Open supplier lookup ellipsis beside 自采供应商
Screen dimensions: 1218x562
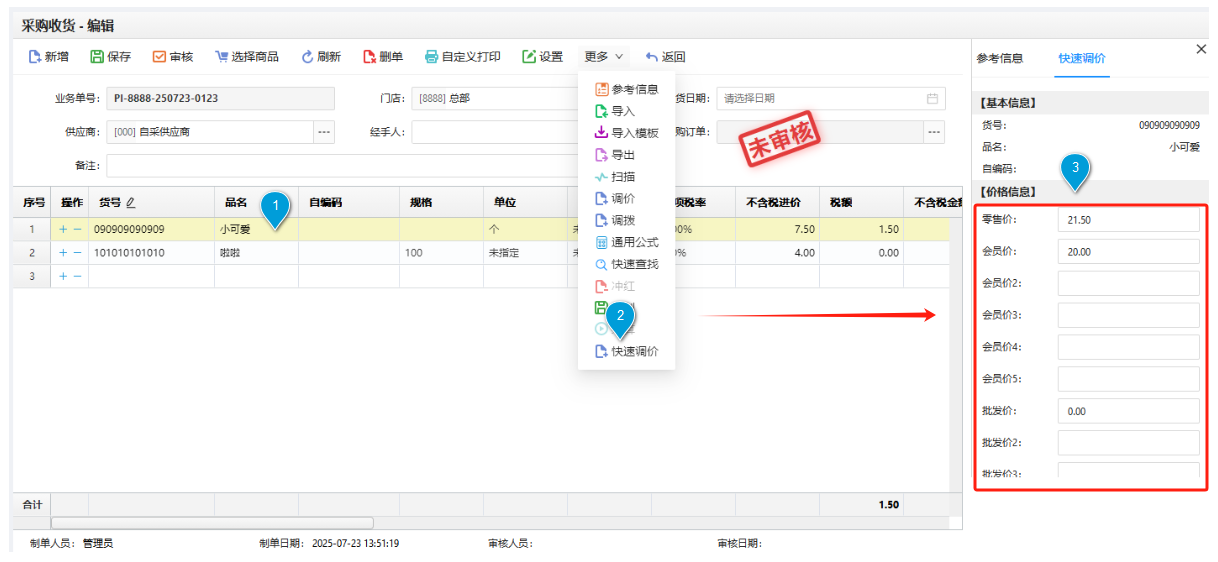pyautogui.click(x=324, y=132)
